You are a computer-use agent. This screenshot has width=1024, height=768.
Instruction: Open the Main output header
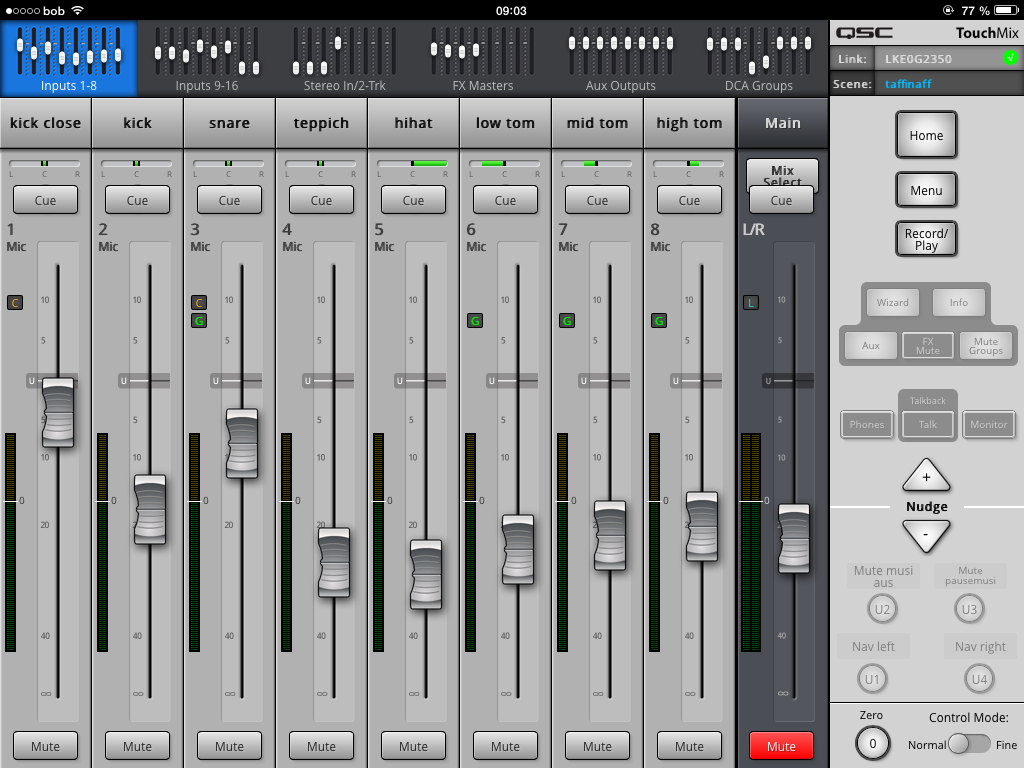[782, 123]
